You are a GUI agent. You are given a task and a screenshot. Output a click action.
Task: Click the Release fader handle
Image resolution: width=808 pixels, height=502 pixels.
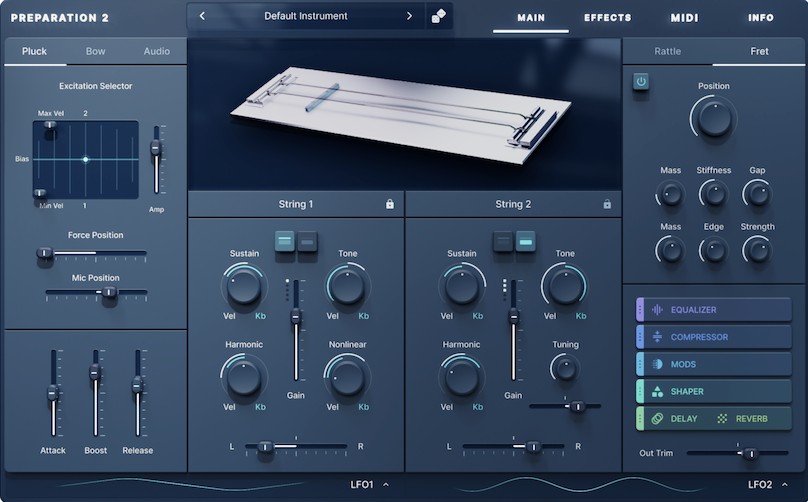point(138,385)
